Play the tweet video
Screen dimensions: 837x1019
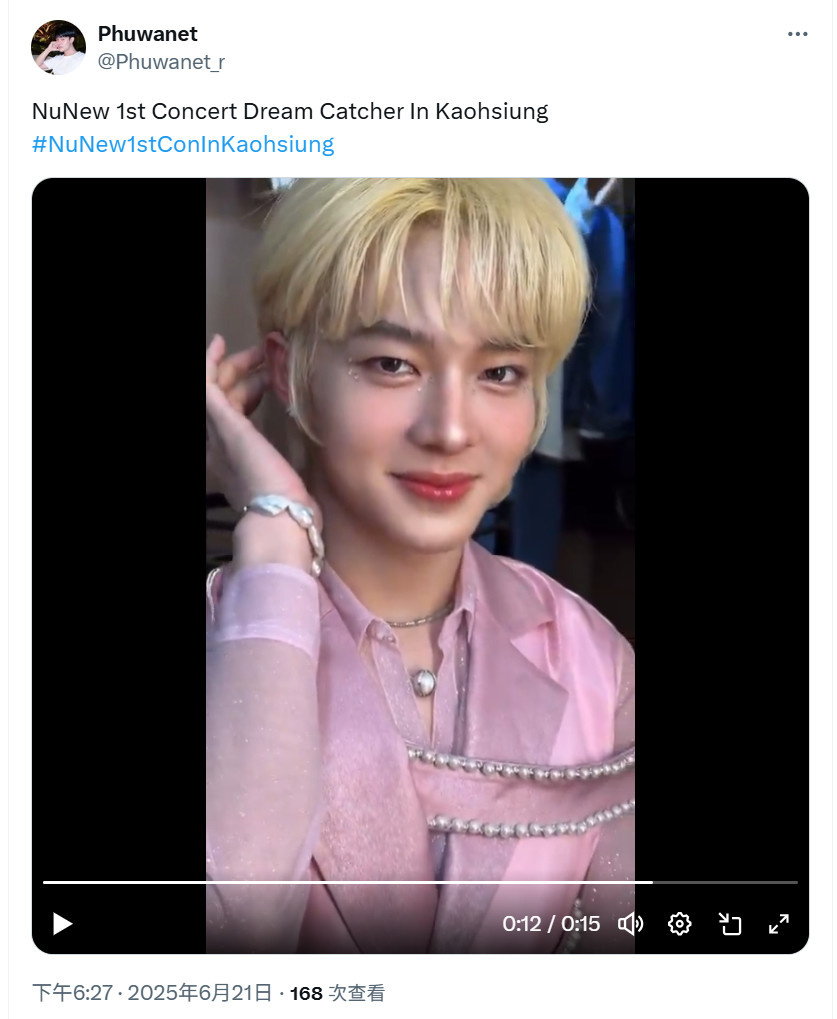click(62, 923)
